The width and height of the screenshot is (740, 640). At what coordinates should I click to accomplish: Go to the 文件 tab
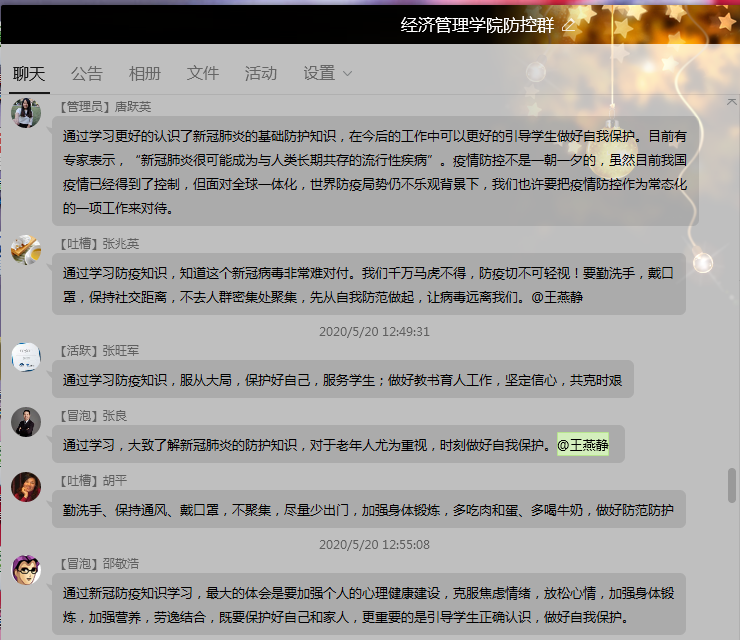[x=203, y=74]
